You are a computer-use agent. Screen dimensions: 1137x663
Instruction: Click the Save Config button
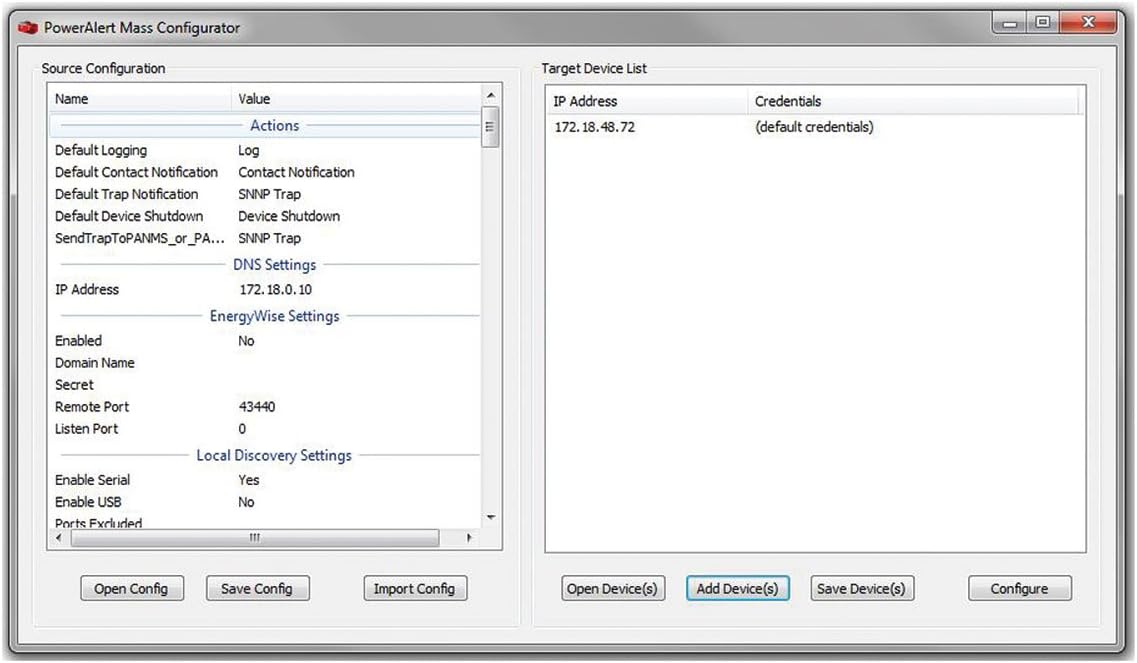(x=257, y=588)
